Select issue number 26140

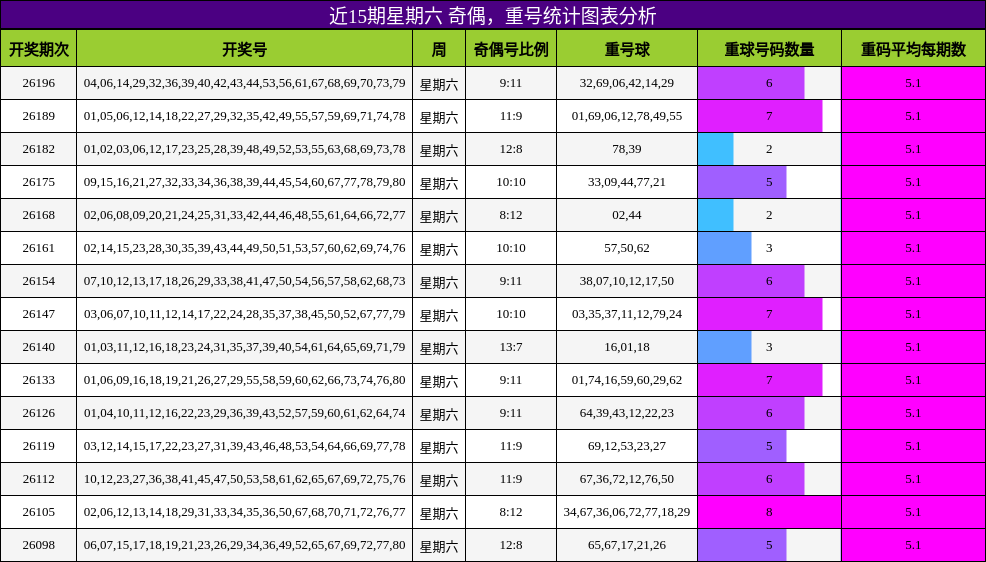tap(38, 347)
